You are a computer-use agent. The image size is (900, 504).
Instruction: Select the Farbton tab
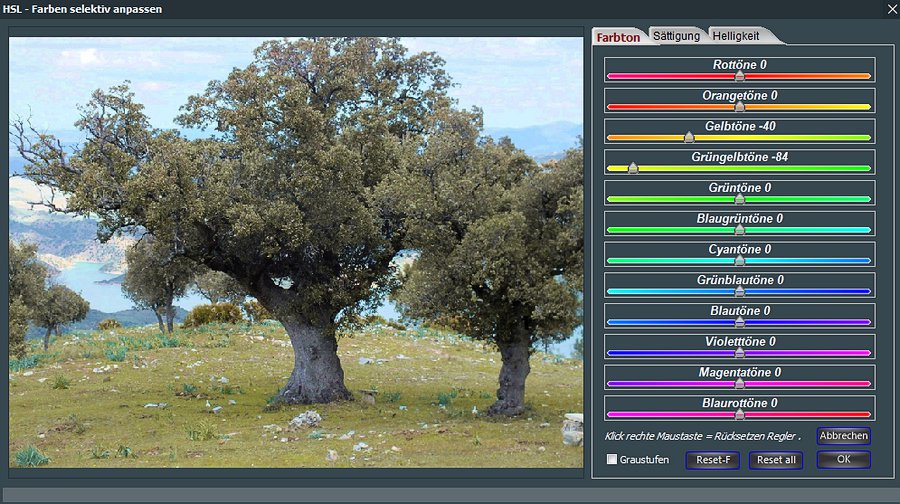[x=618, y=37]
